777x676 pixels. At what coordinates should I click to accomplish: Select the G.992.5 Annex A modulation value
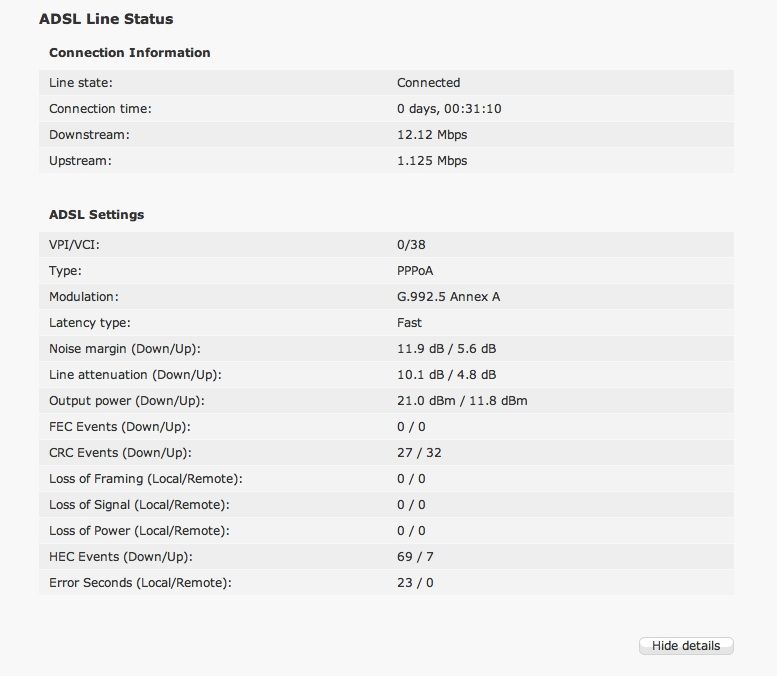(448, 297)
